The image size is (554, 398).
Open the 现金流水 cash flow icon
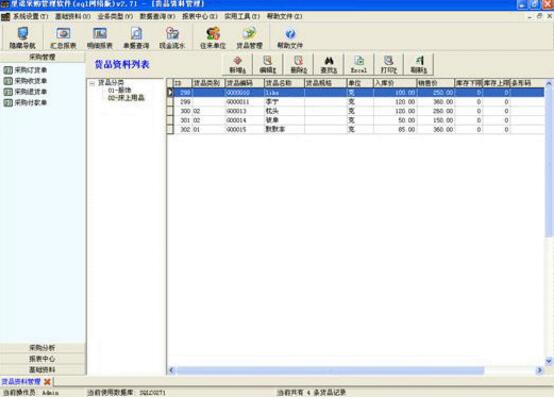[x=172, y=37]
